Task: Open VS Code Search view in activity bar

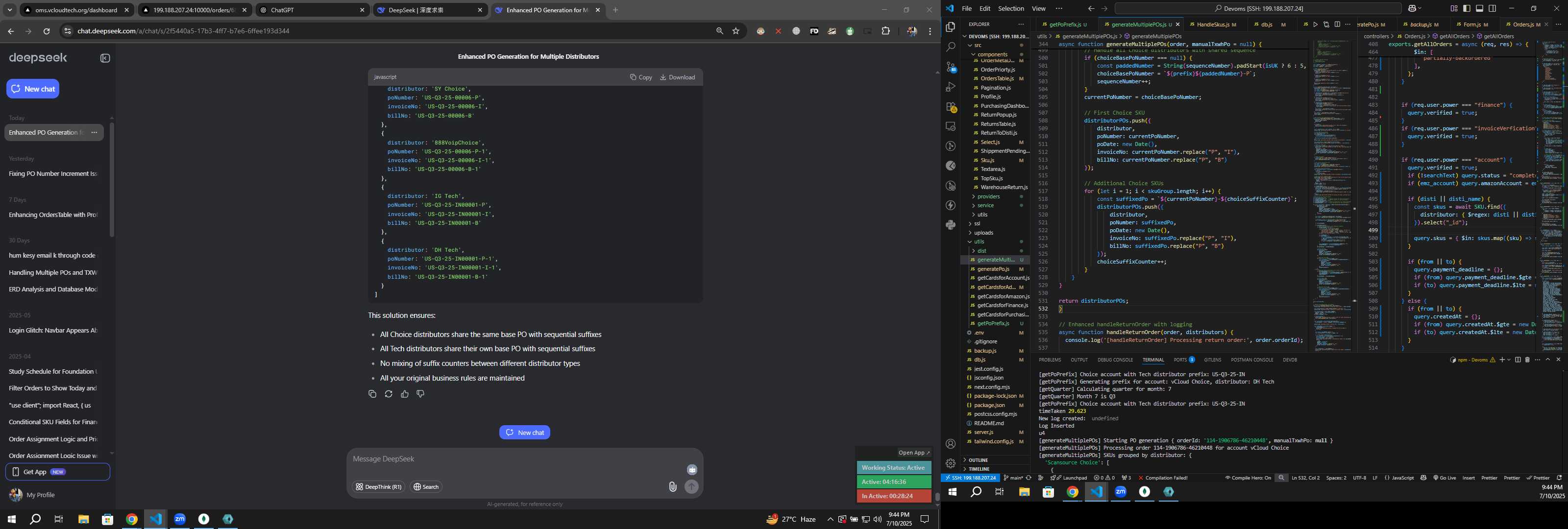Action: tap(950, 47)
